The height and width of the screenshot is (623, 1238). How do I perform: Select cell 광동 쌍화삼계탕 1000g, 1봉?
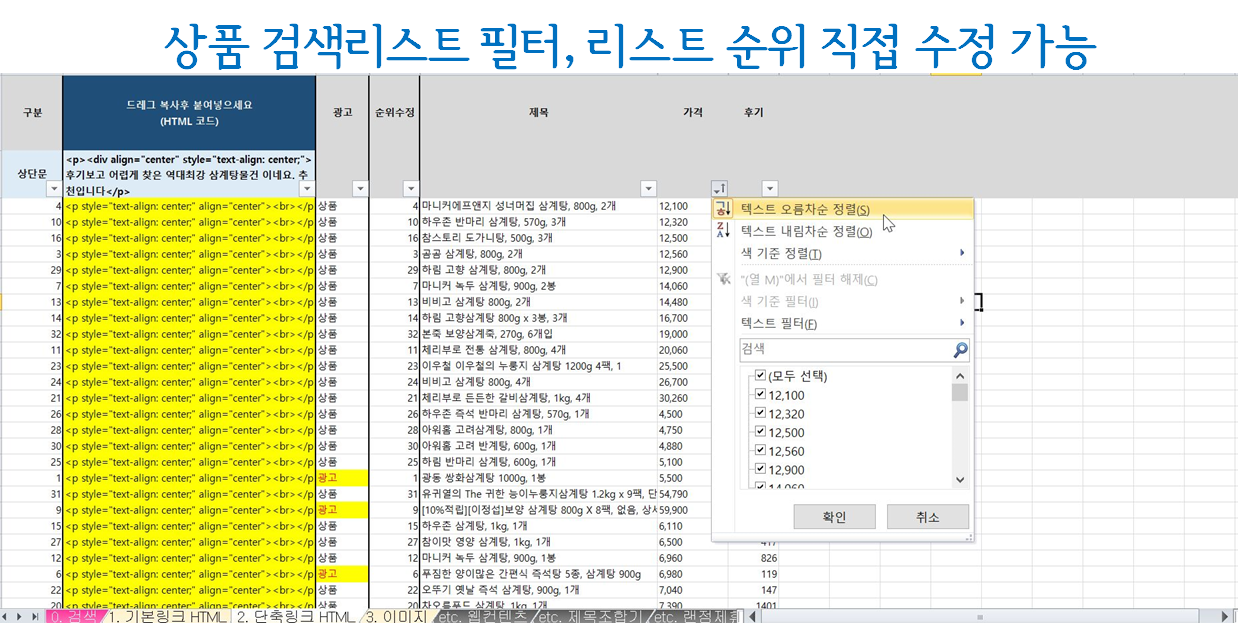pyautogui.click(x=538, y=478)
